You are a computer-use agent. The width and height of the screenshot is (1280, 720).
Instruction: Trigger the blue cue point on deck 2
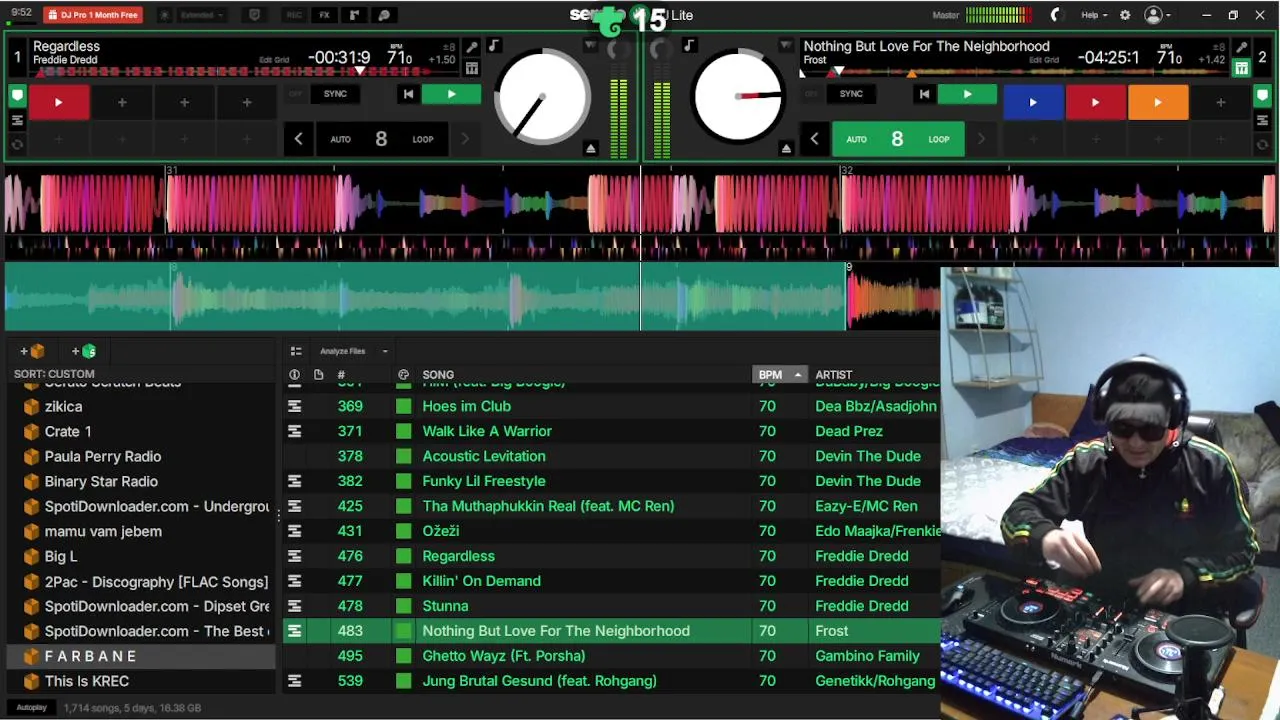click(x=1033, y=102)
